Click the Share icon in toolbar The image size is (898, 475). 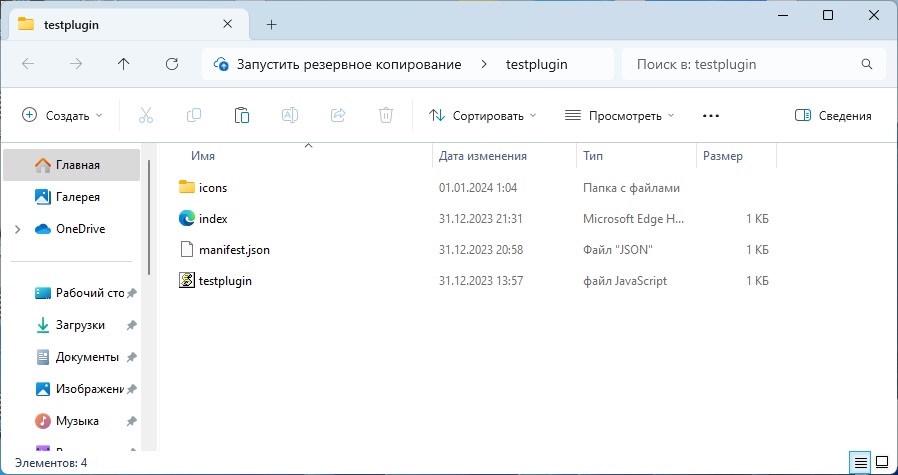coord(338,116)
